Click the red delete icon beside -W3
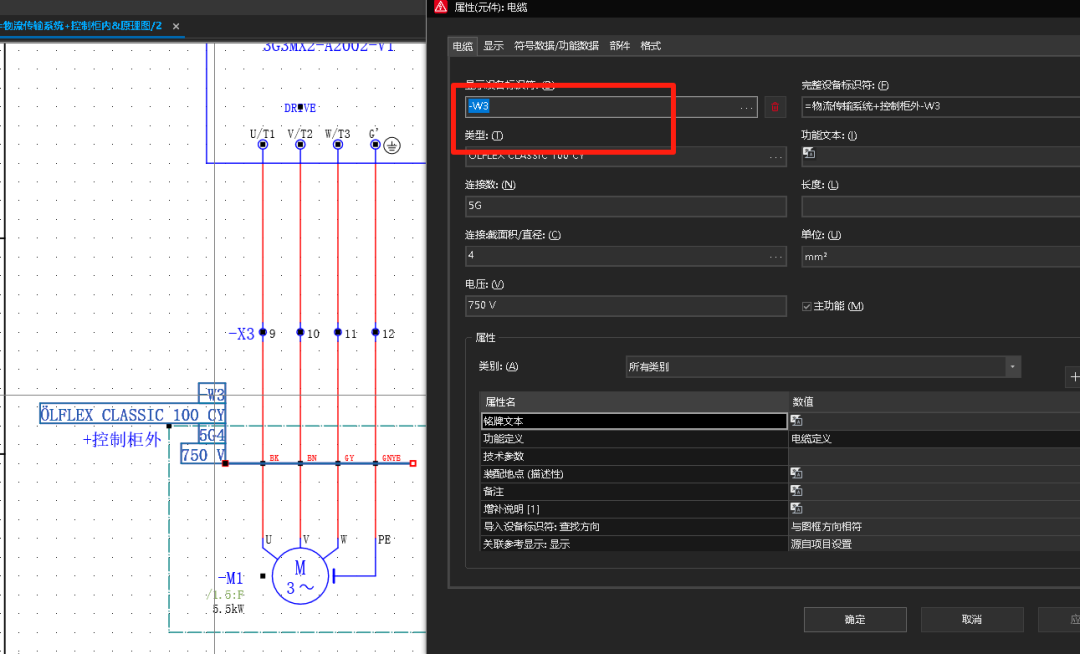1080x654 pixels. coord(774,106)
